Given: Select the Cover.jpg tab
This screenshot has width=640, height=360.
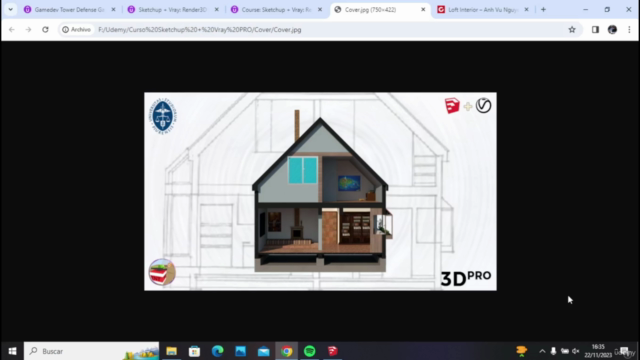Looking at the screenshot, I should (370, 9).
